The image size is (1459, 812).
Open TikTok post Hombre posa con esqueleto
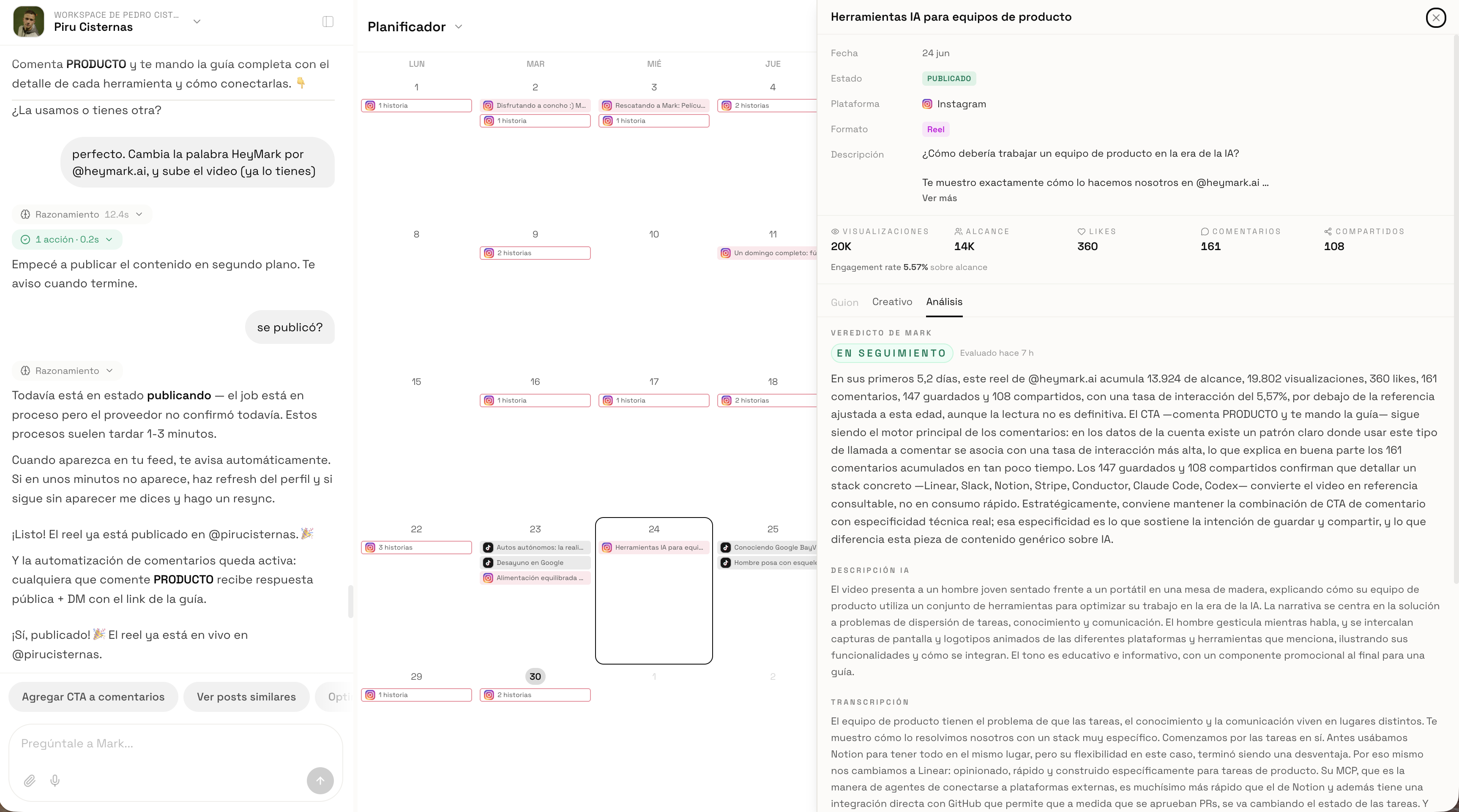coord(768,562)
